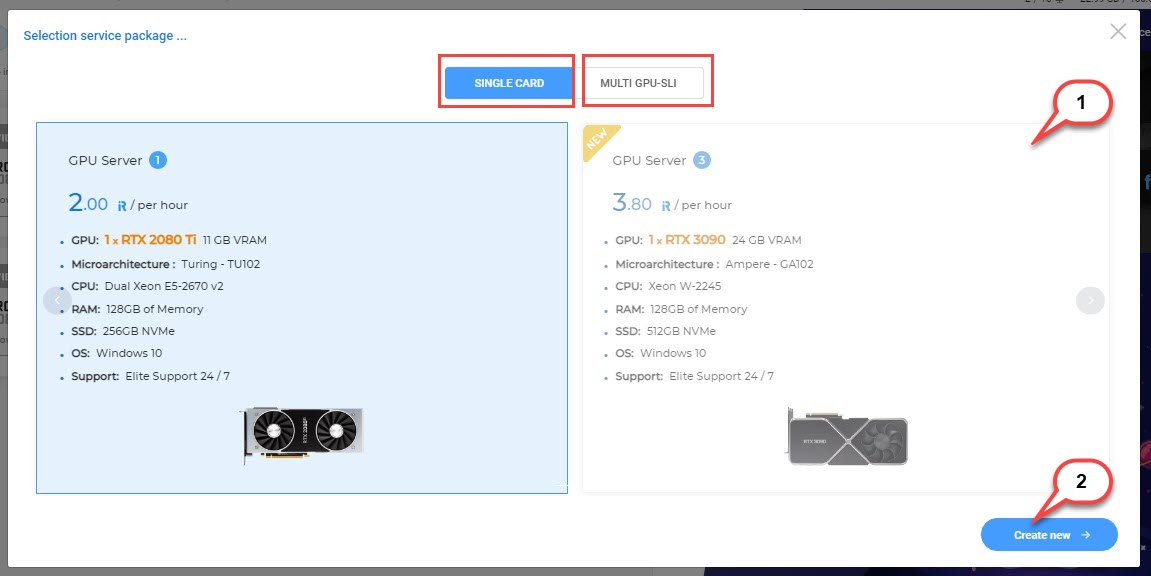
Task: Click the yellow NEW ribbon badge
Action: pyautogui.click(x=600, y=141)
